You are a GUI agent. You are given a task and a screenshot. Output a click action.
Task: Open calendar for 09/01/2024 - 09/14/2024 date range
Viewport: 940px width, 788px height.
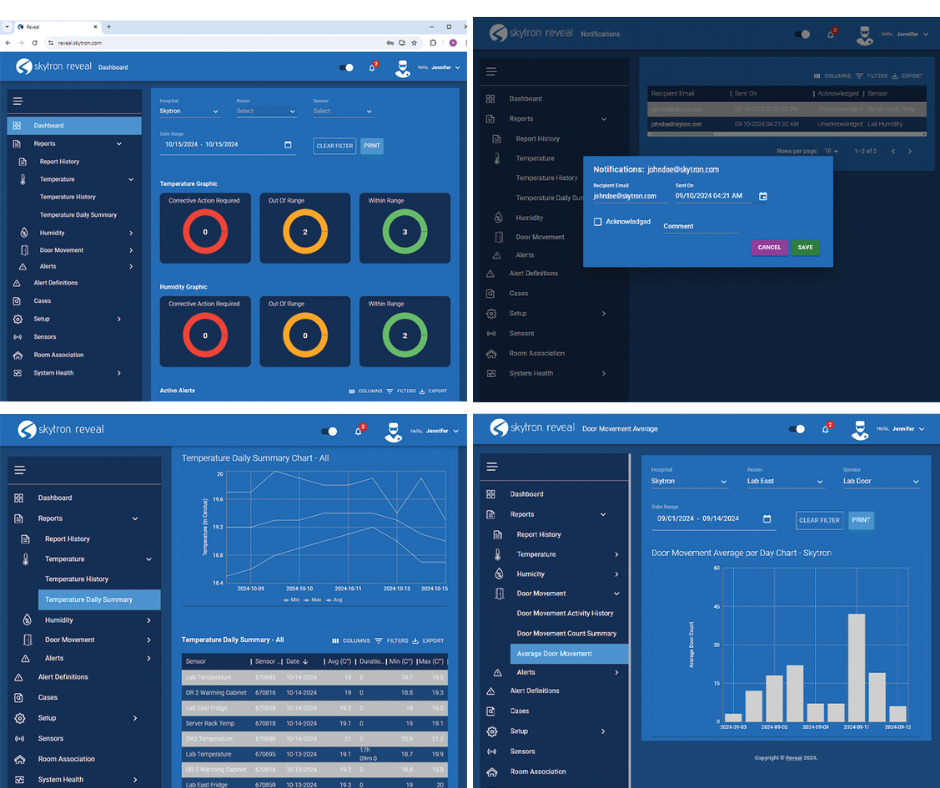click(x=767, y=519)
